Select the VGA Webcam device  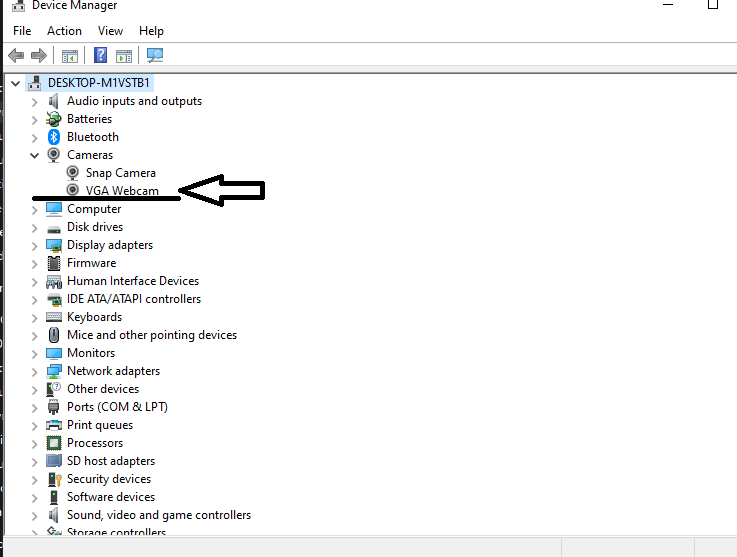pyautogui.click(x=122, y=190)
